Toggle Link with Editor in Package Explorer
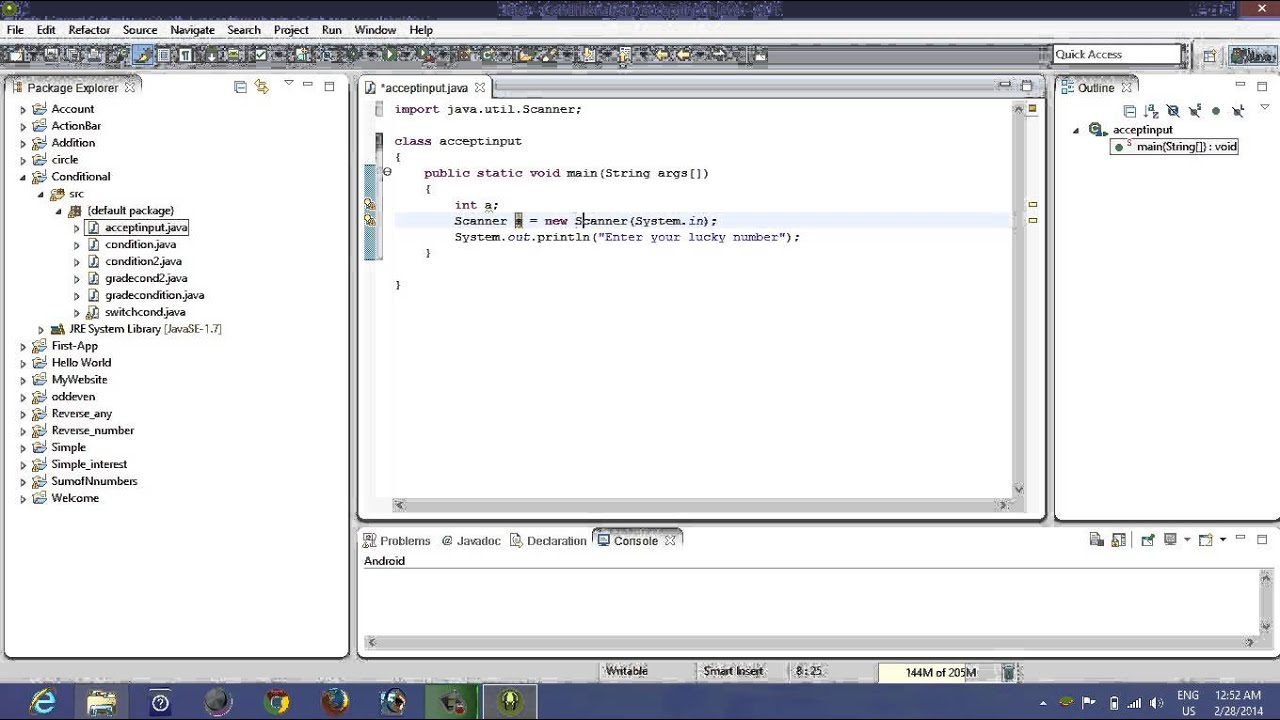The height and width of the screenshot is (720, 1280). 262,87
